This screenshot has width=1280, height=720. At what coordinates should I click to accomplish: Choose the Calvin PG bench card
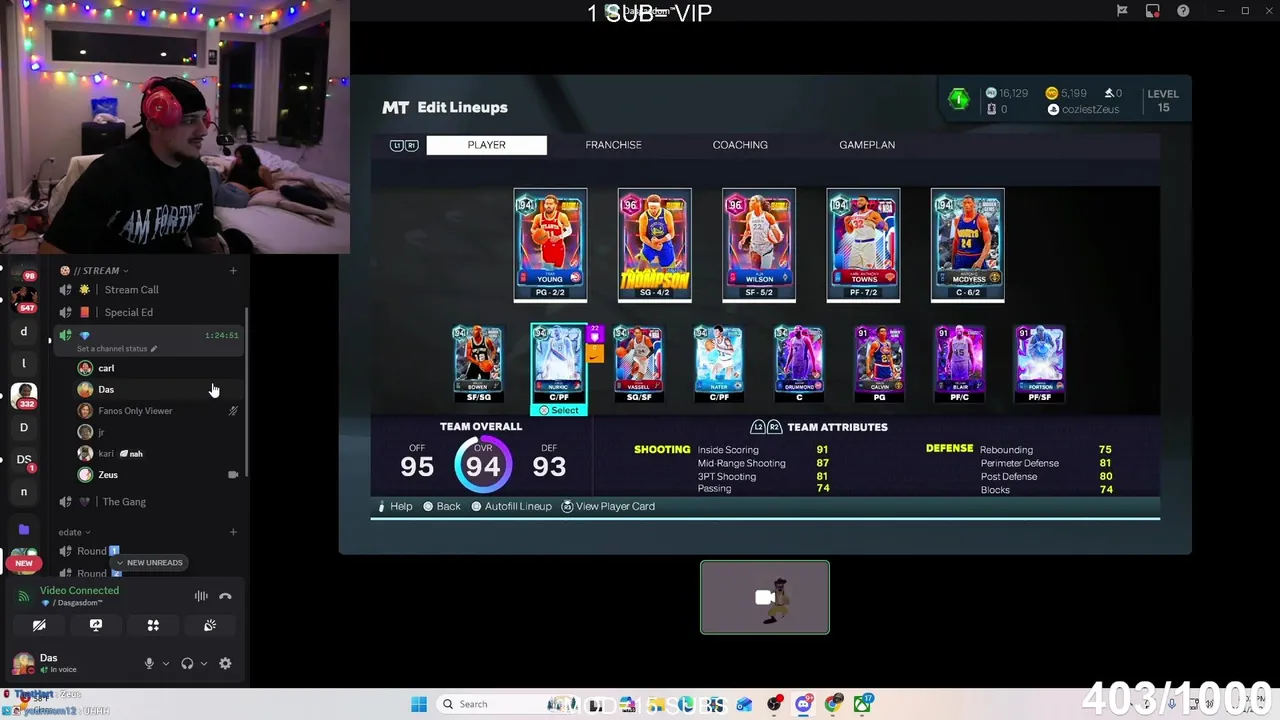pyautogui.click(x=879, y=364)
